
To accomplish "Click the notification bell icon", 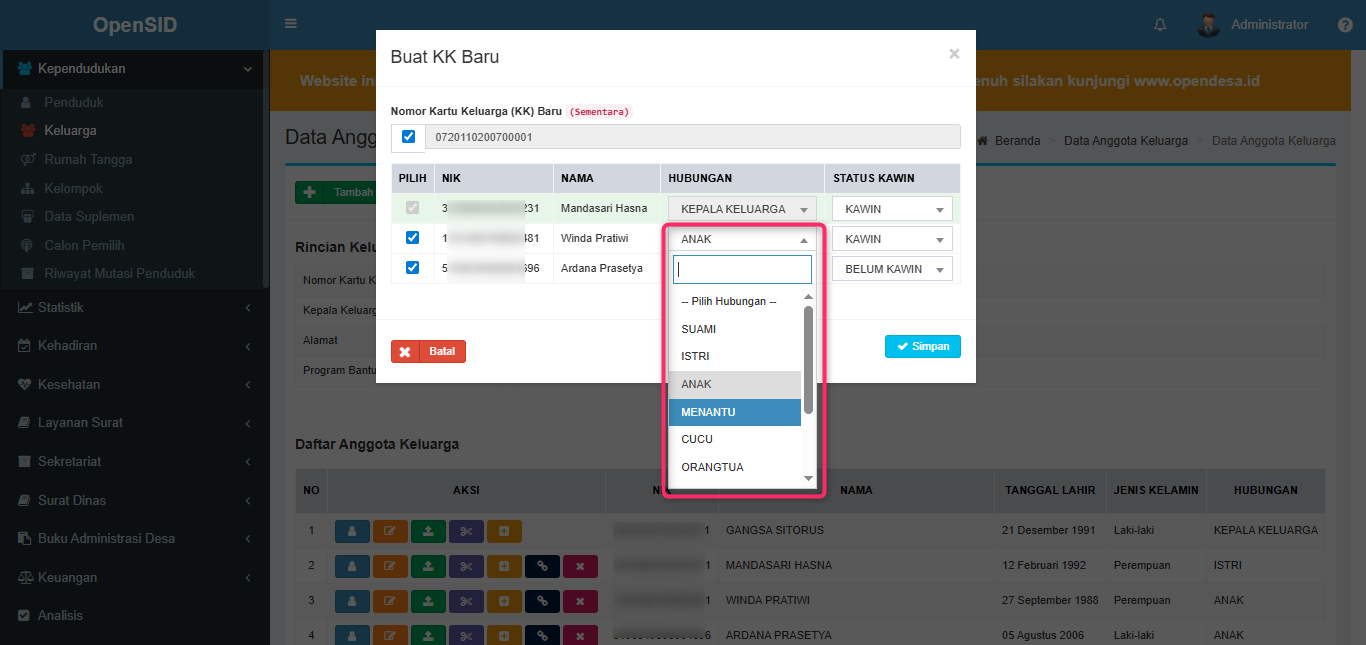I will [x=1160, y=25].
